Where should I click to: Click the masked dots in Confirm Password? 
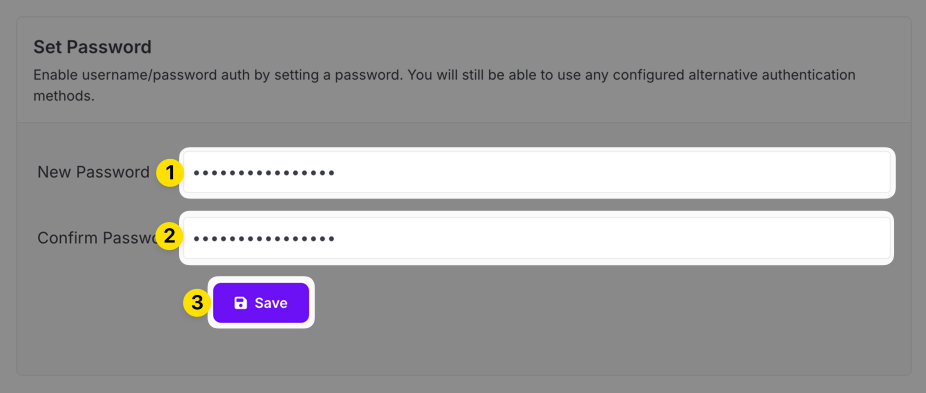click(264, 239)
